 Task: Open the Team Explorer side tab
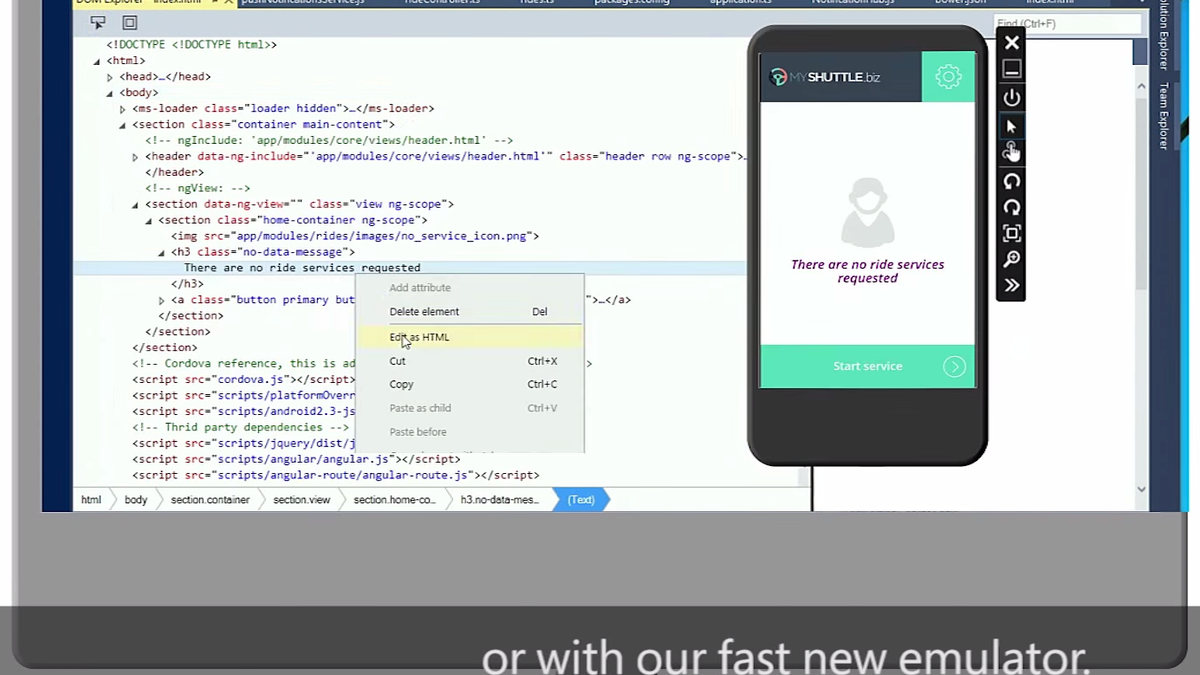(1164, 116)
